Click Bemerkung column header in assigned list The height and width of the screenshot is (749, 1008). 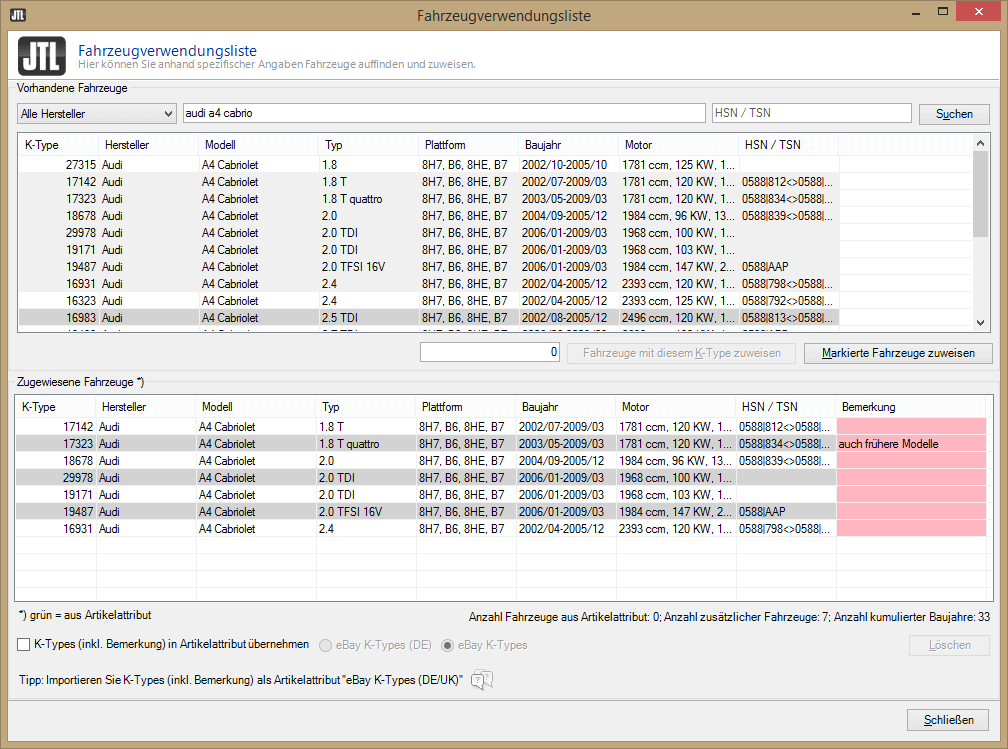910,407
